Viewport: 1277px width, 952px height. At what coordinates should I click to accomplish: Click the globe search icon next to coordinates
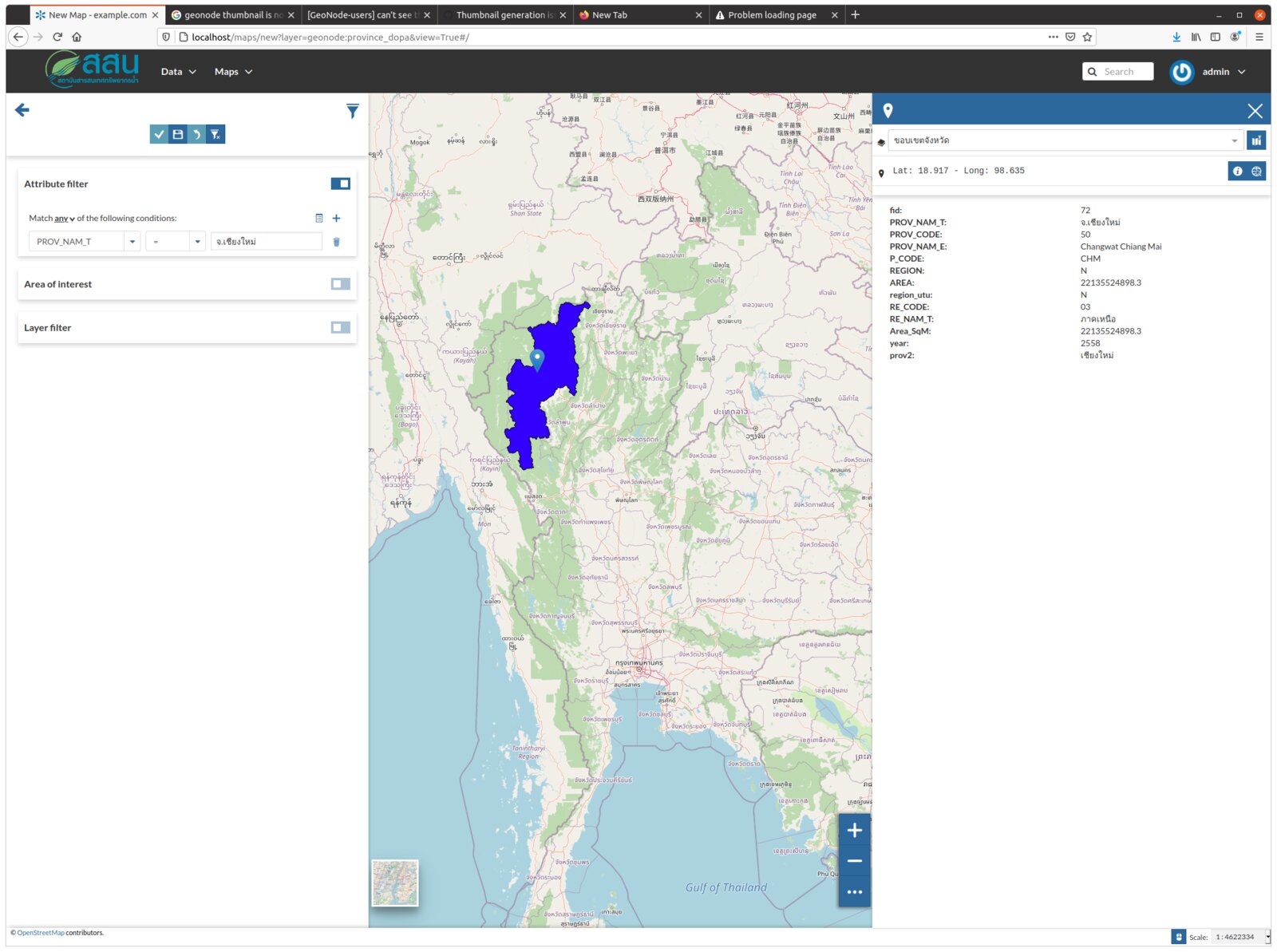[x=1256, y=171]
